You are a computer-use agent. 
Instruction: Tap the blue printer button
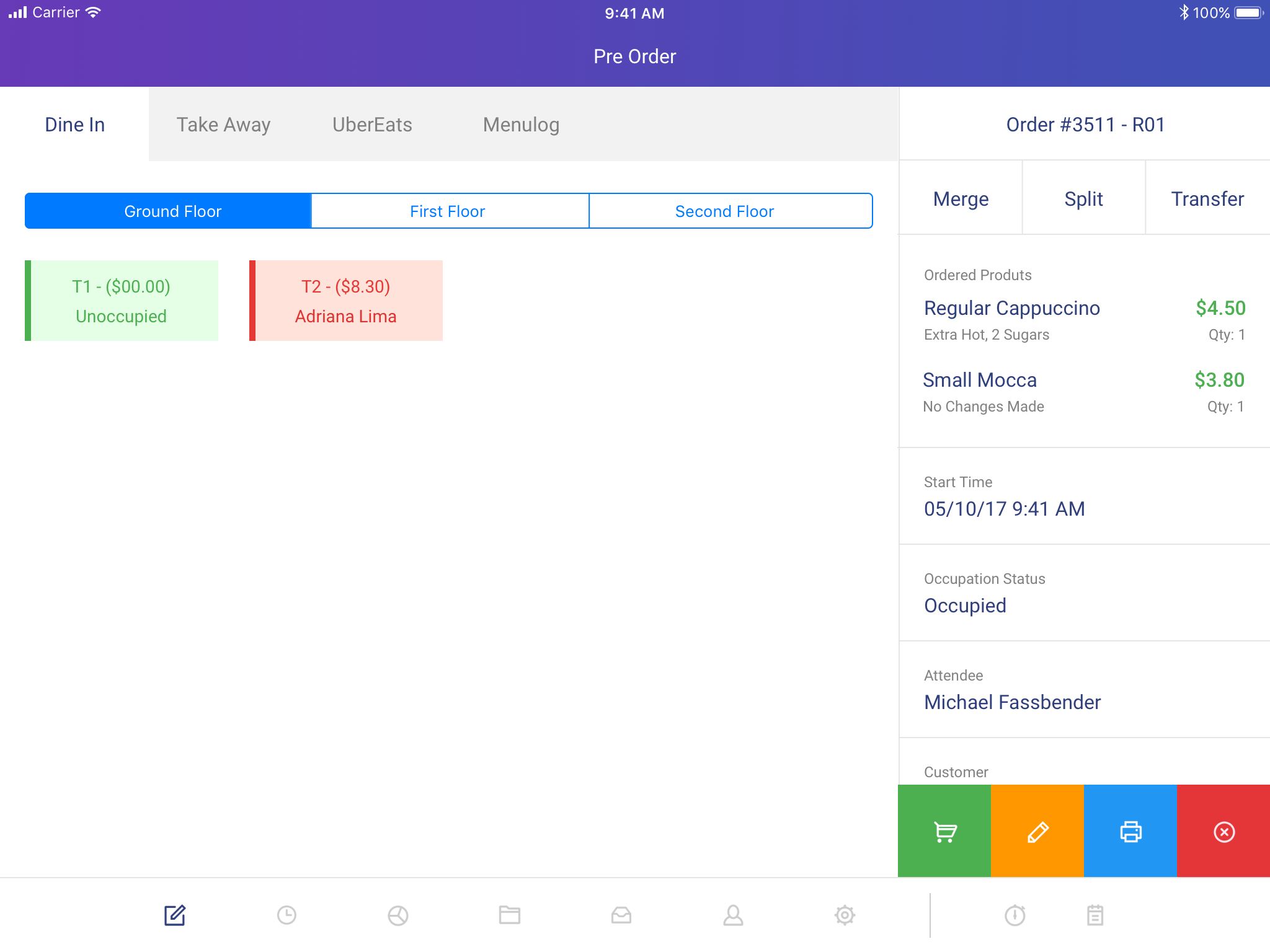(1130, 831)
